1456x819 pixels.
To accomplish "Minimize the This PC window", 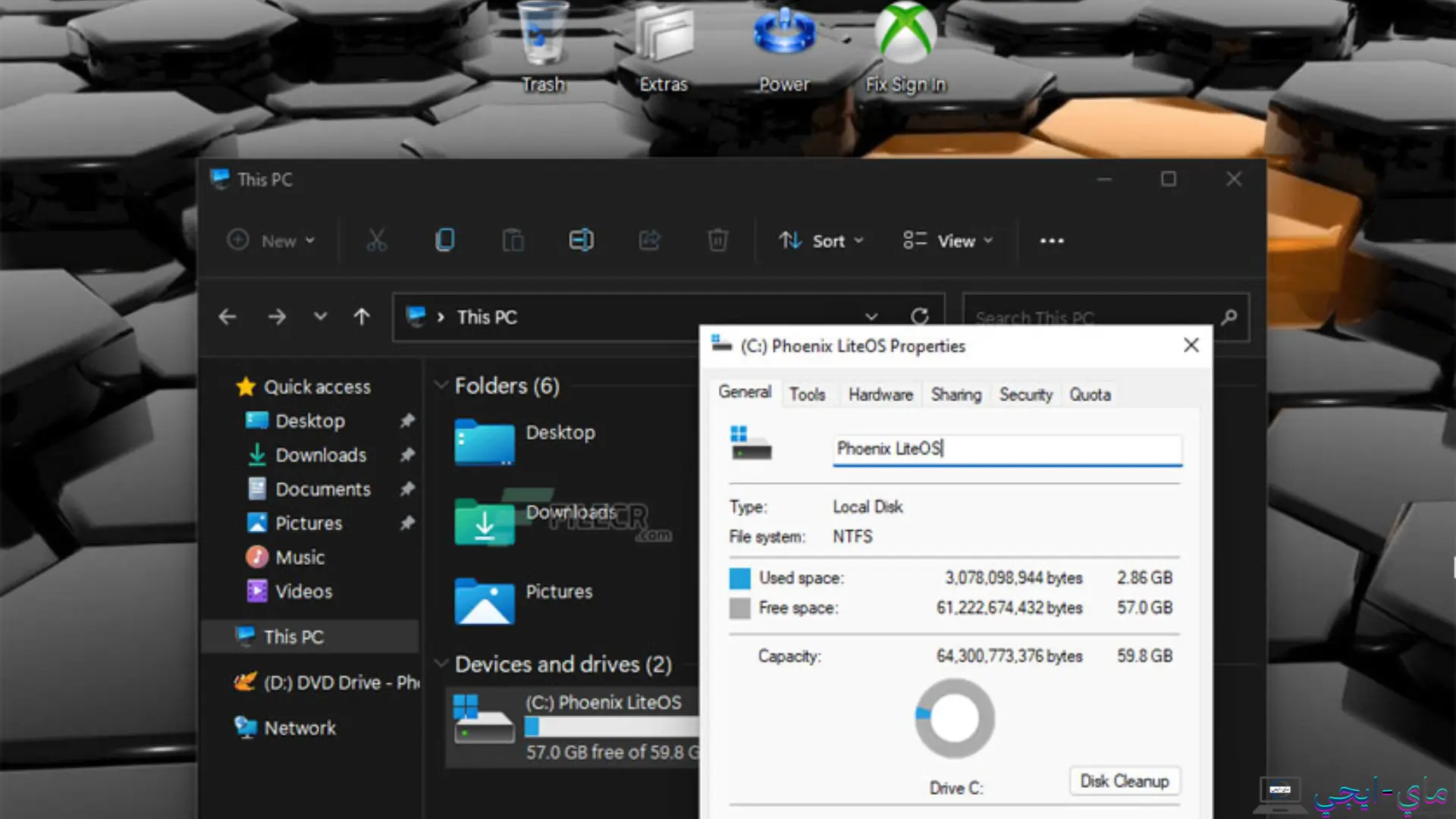I will pos(1104,179).
